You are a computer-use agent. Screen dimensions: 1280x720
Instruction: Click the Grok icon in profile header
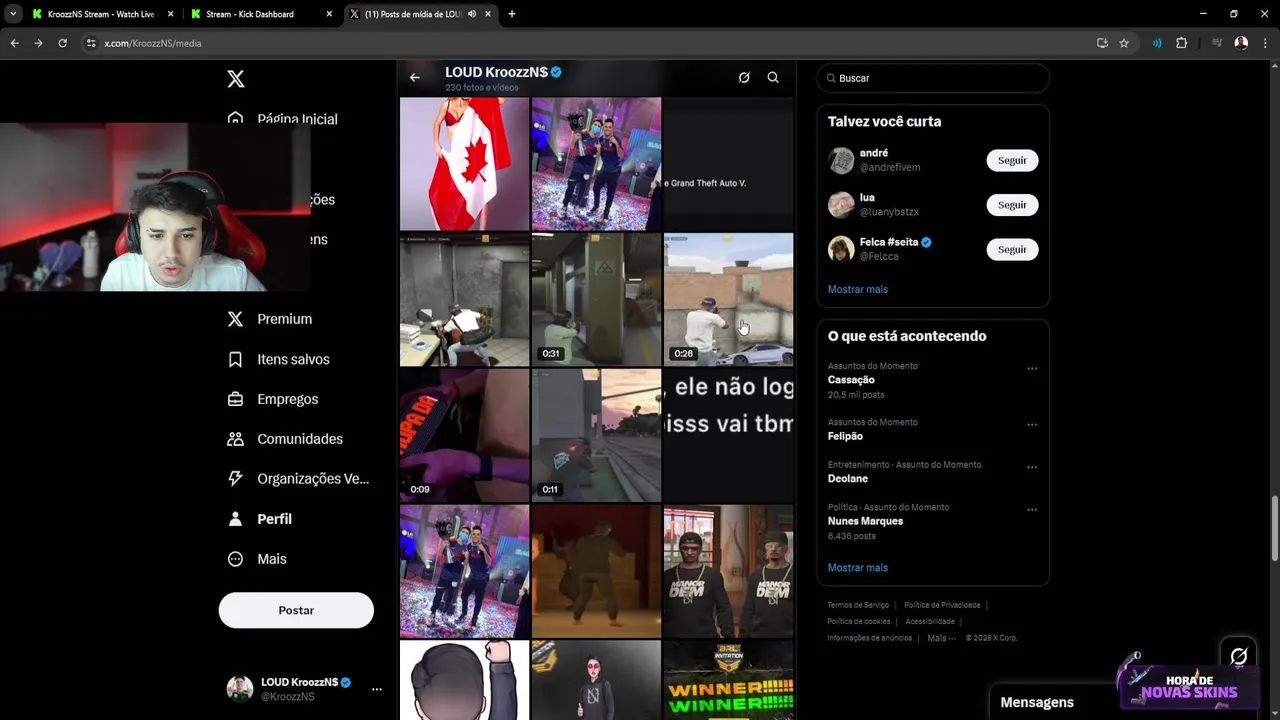pyautogui.click(x=744, y=78)
